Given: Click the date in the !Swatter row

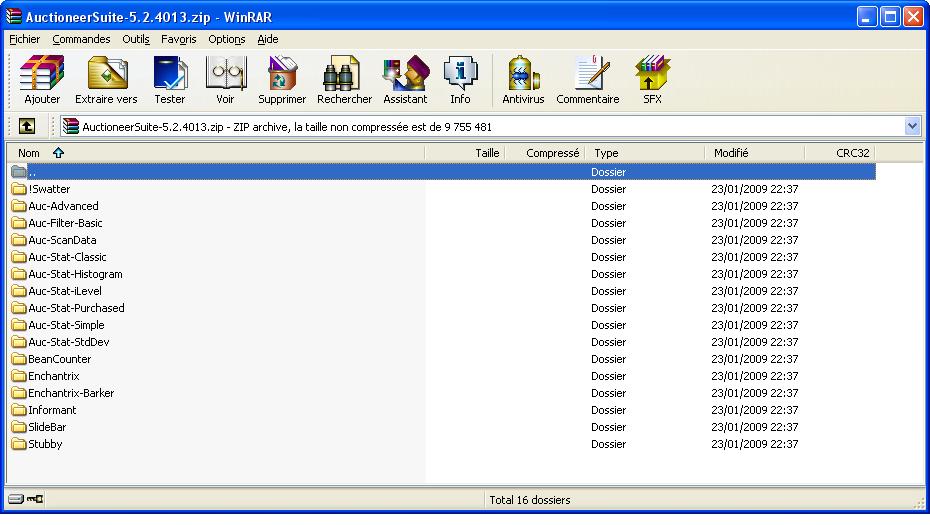Looking at the screenshot, I should coord(754,189).
